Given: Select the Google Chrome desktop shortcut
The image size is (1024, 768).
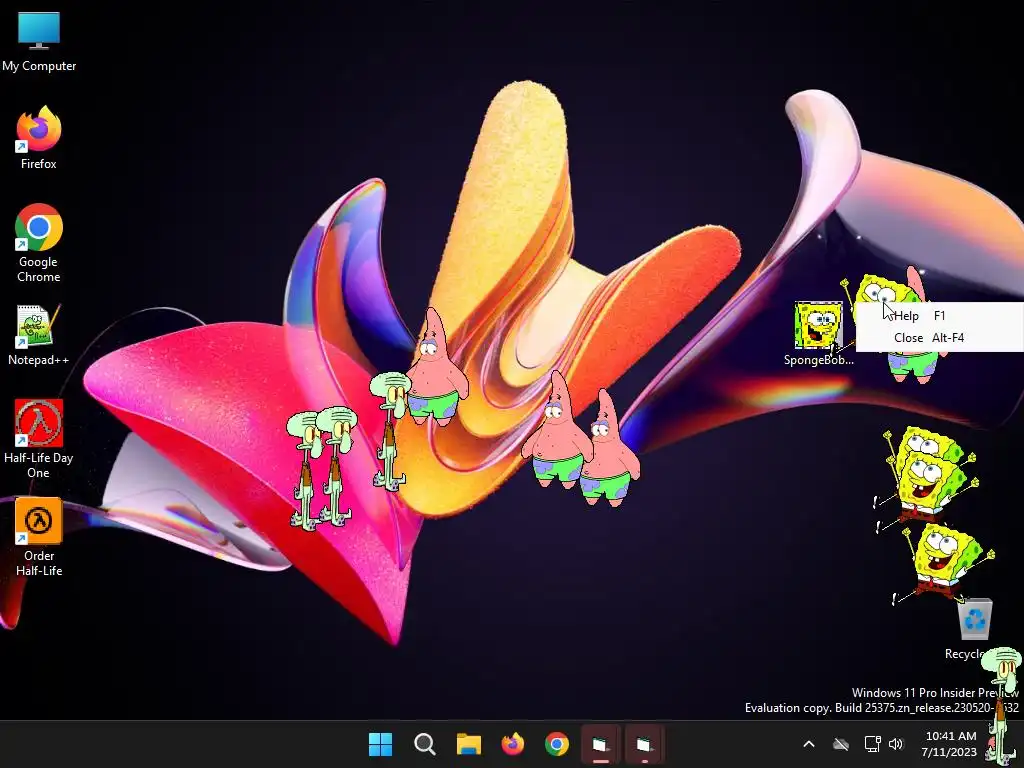Looking at the screenshot, I should coord(39,243).
